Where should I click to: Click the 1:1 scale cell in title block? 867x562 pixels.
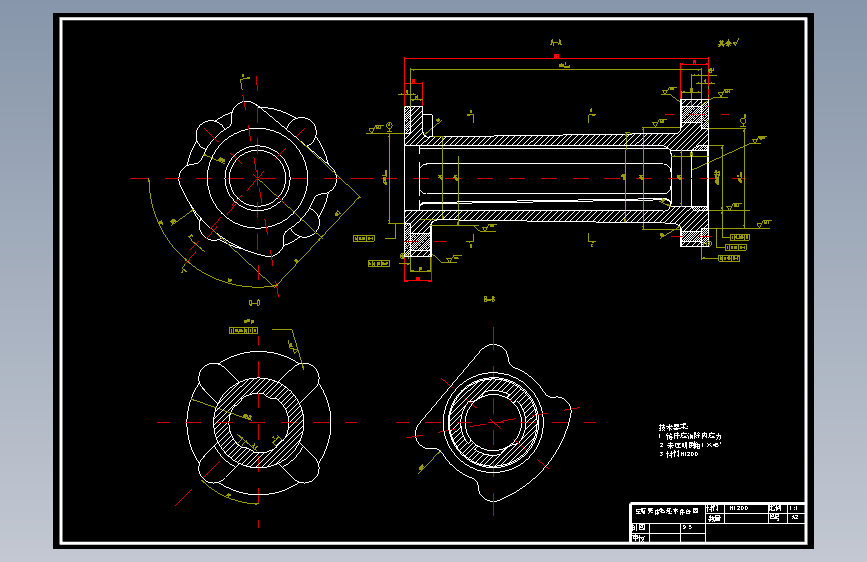(795, 508)
